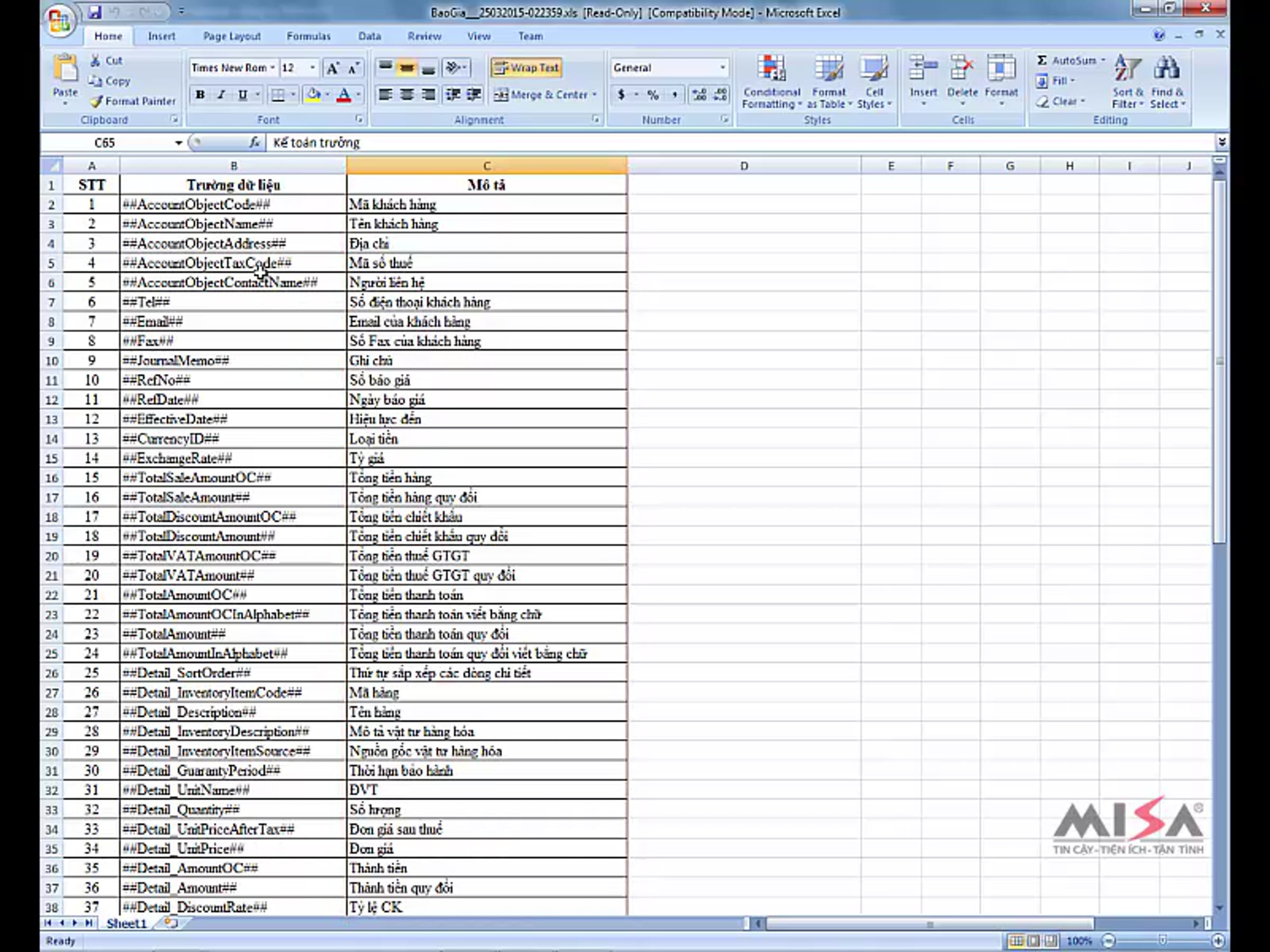This screenshot has height=952, width=1270.
Task: Switch to the Data tab
Action: 370,36
